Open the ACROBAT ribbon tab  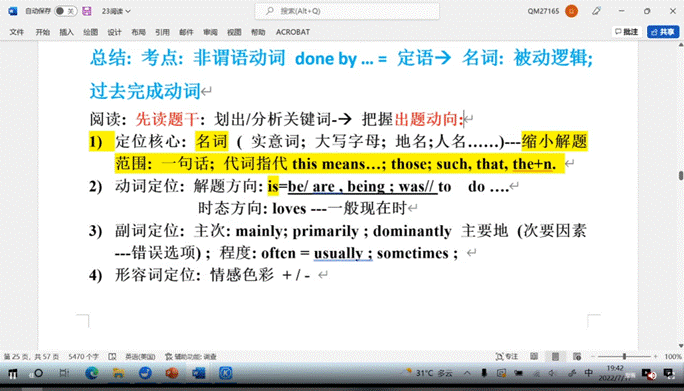[293, 32]
